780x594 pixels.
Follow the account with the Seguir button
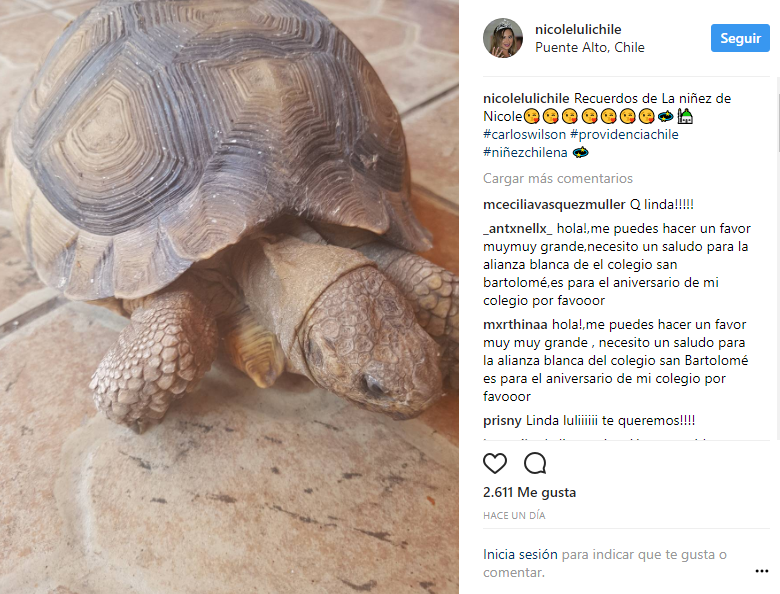(x=740, y=38)
